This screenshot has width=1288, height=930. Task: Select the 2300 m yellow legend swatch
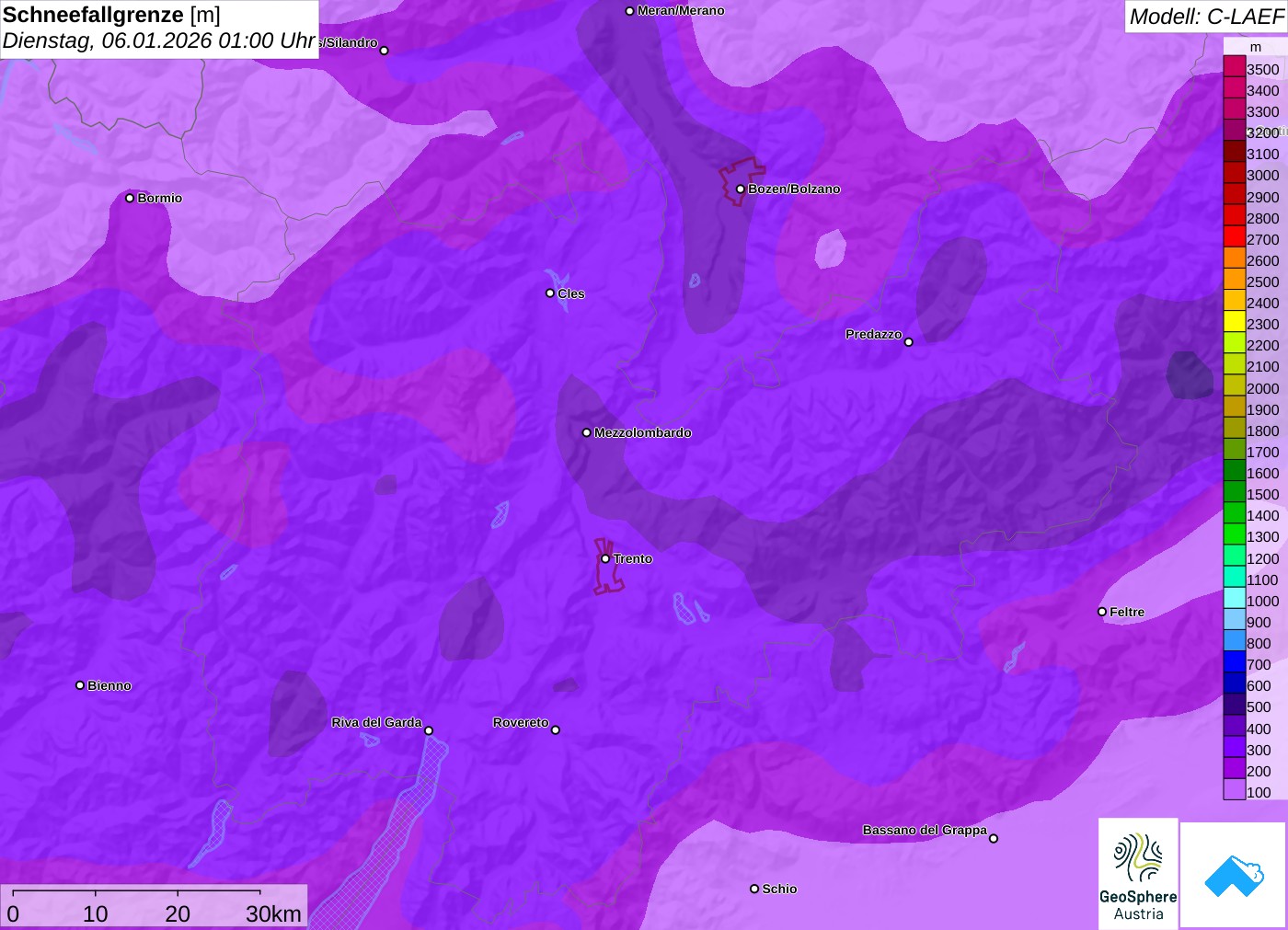[1234, 321]
